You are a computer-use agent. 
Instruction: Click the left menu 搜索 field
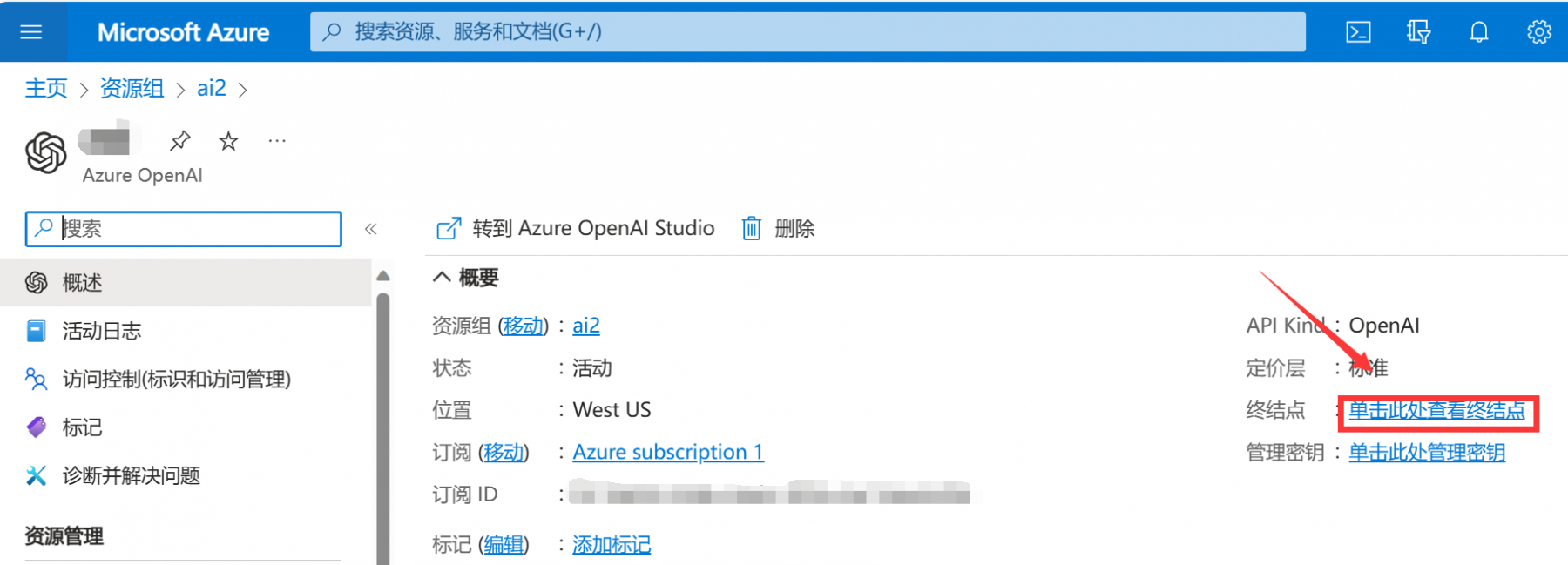click(x=184, y=229)
